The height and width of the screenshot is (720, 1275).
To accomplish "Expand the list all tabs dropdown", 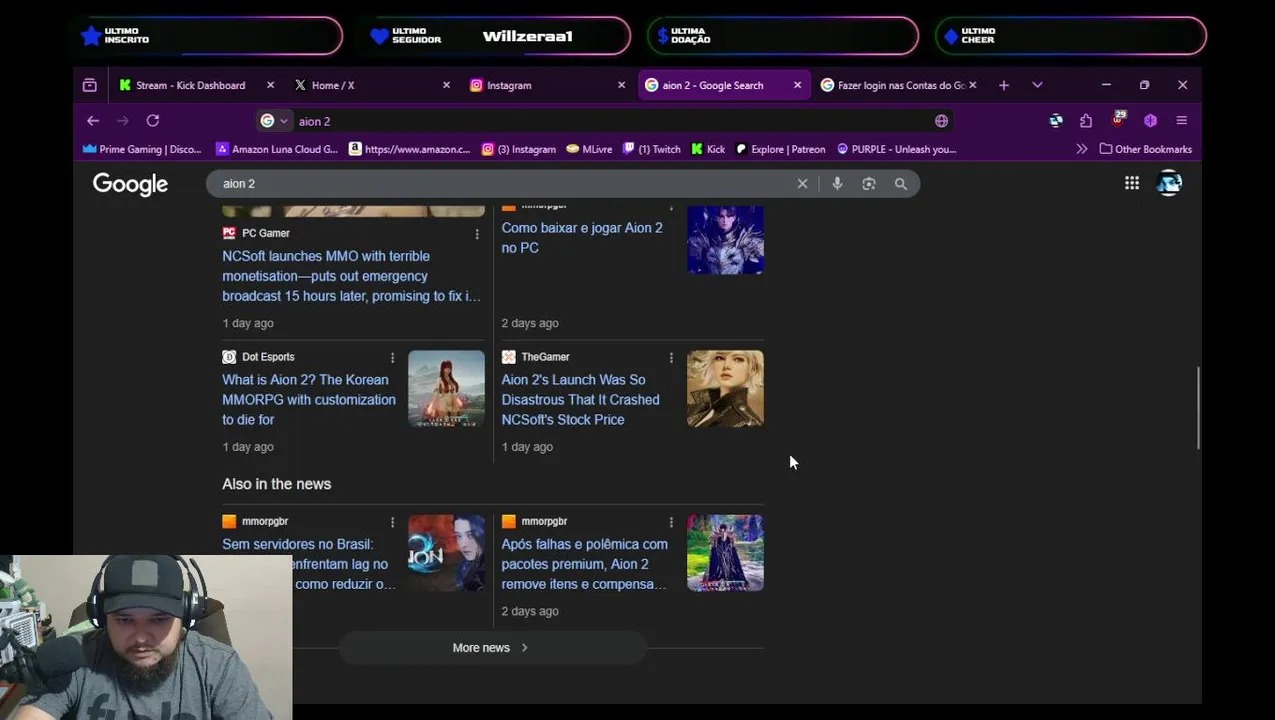I will pos(1037,85).
